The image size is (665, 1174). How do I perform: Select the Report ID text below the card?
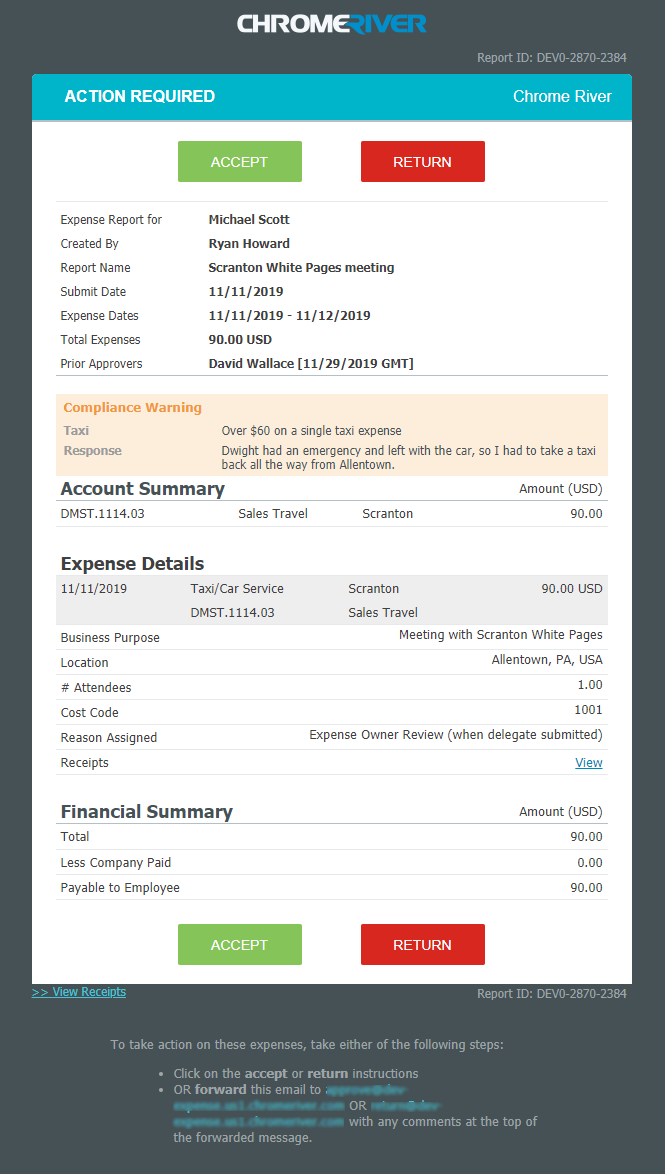(x=551, y=994)
